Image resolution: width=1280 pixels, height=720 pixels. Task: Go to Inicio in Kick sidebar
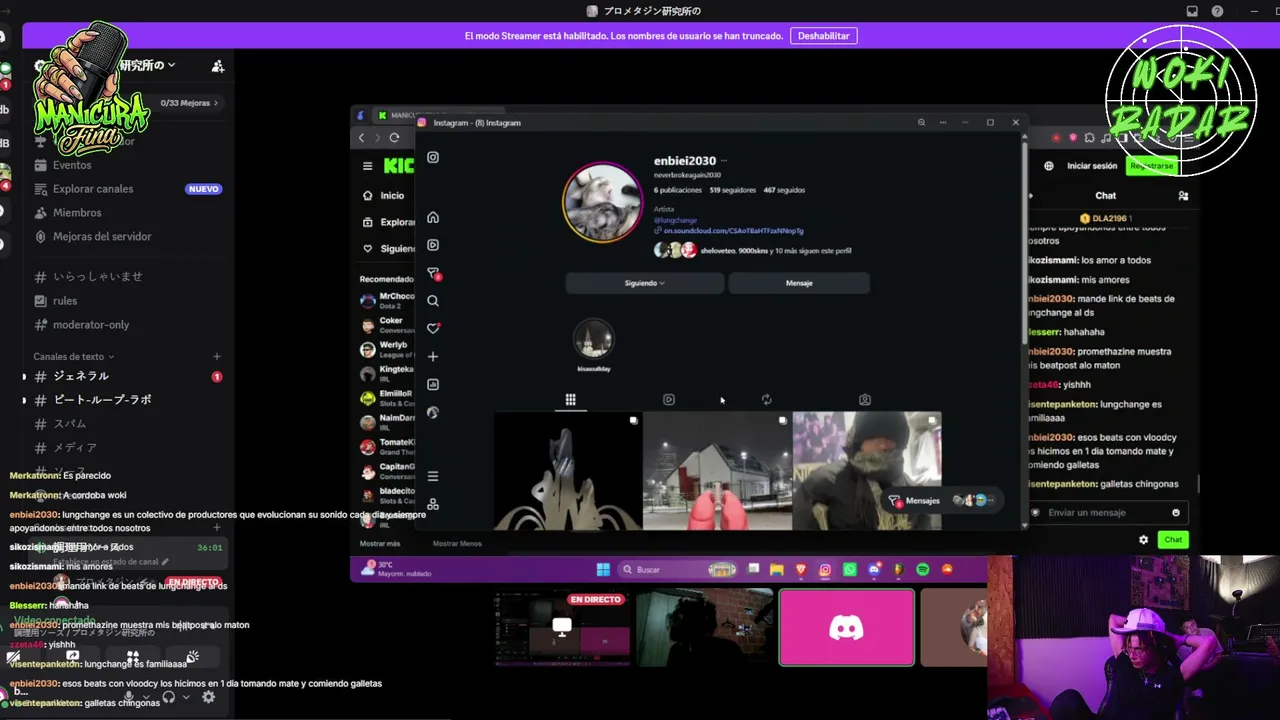click(384, 196)
